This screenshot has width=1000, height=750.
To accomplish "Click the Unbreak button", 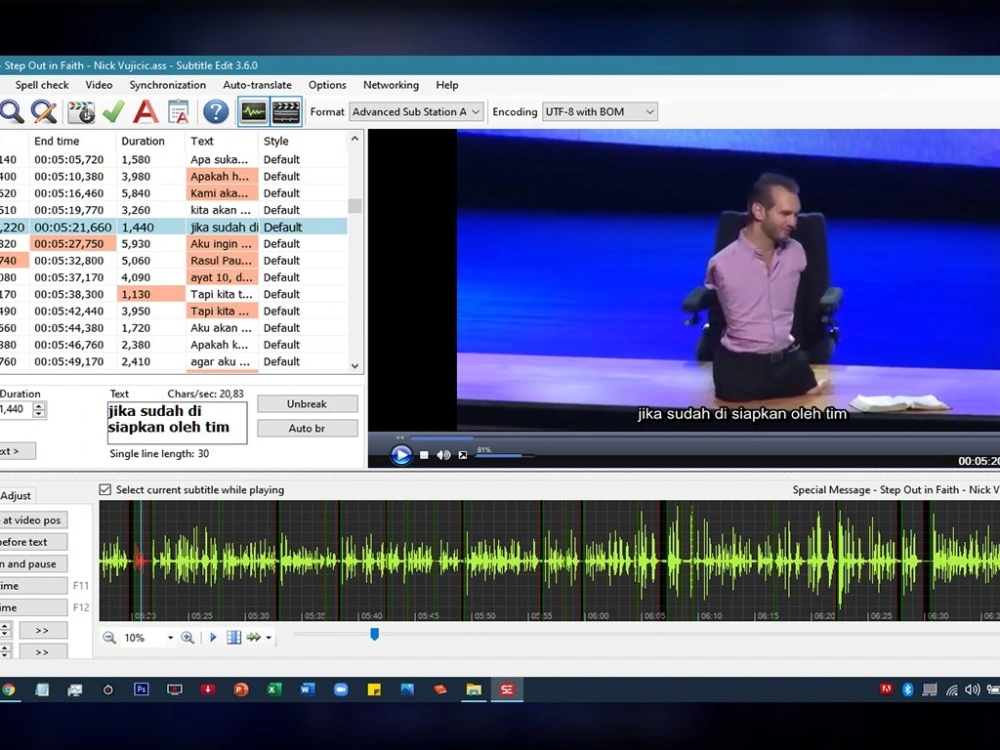I will (x=307, y=404).
